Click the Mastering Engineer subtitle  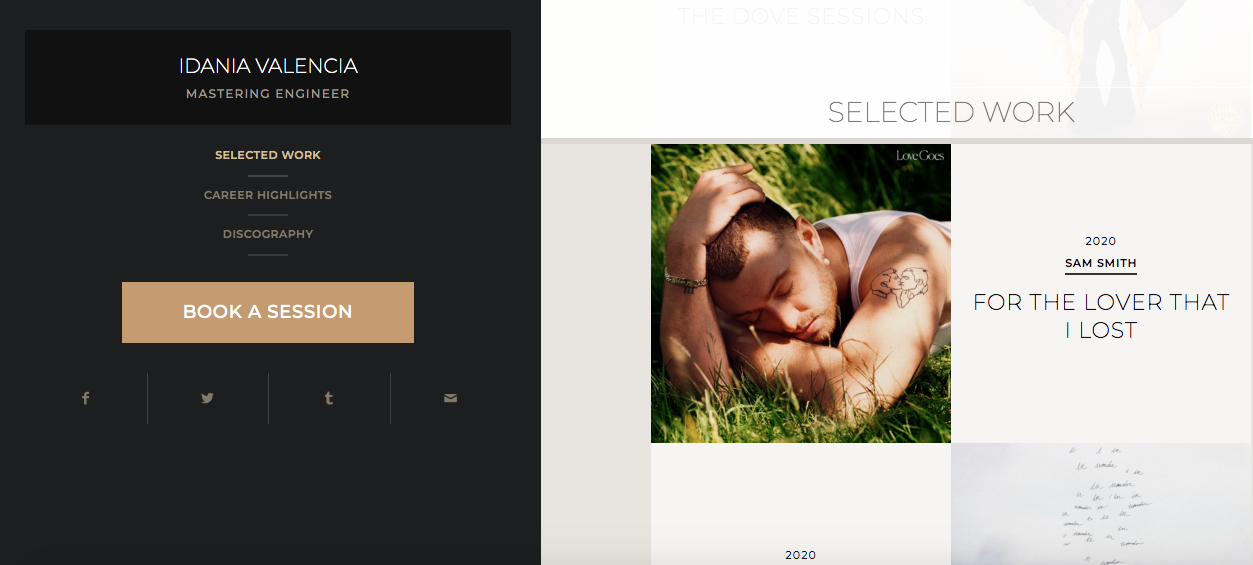coord(268,94)
